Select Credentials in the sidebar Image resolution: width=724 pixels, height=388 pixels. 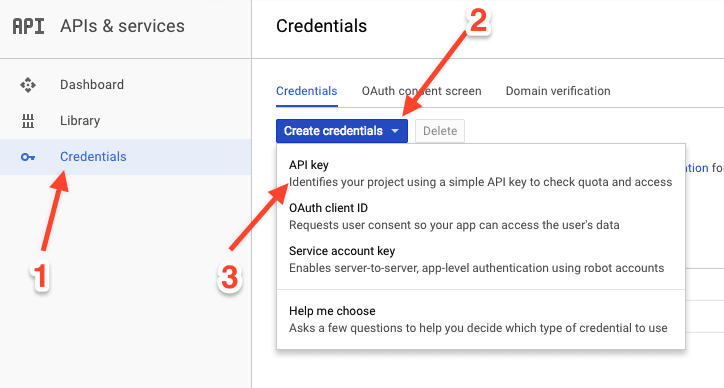[x=126, y=157]
